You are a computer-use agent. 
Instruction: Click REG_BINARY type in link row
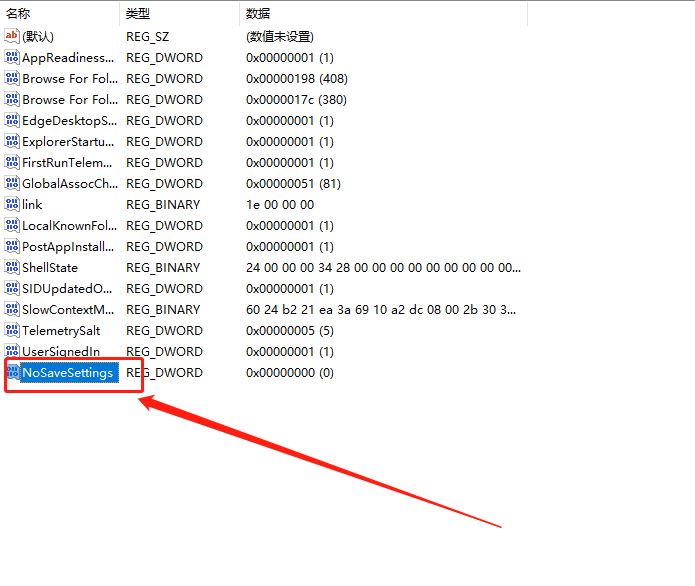click(x=163, y=204)
